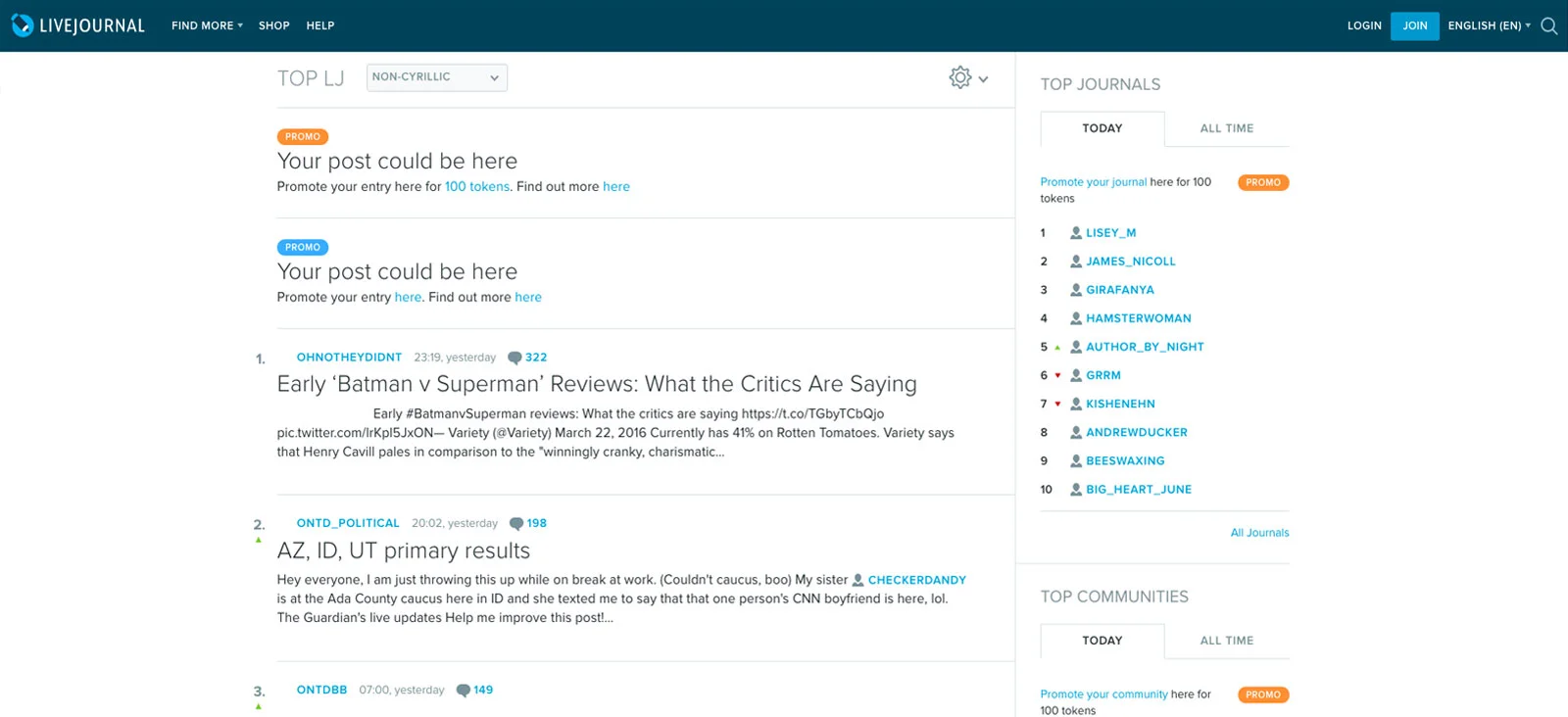Click the LOGIN link
This screenshot has width=1568, height=717.
coord(1364,25)
